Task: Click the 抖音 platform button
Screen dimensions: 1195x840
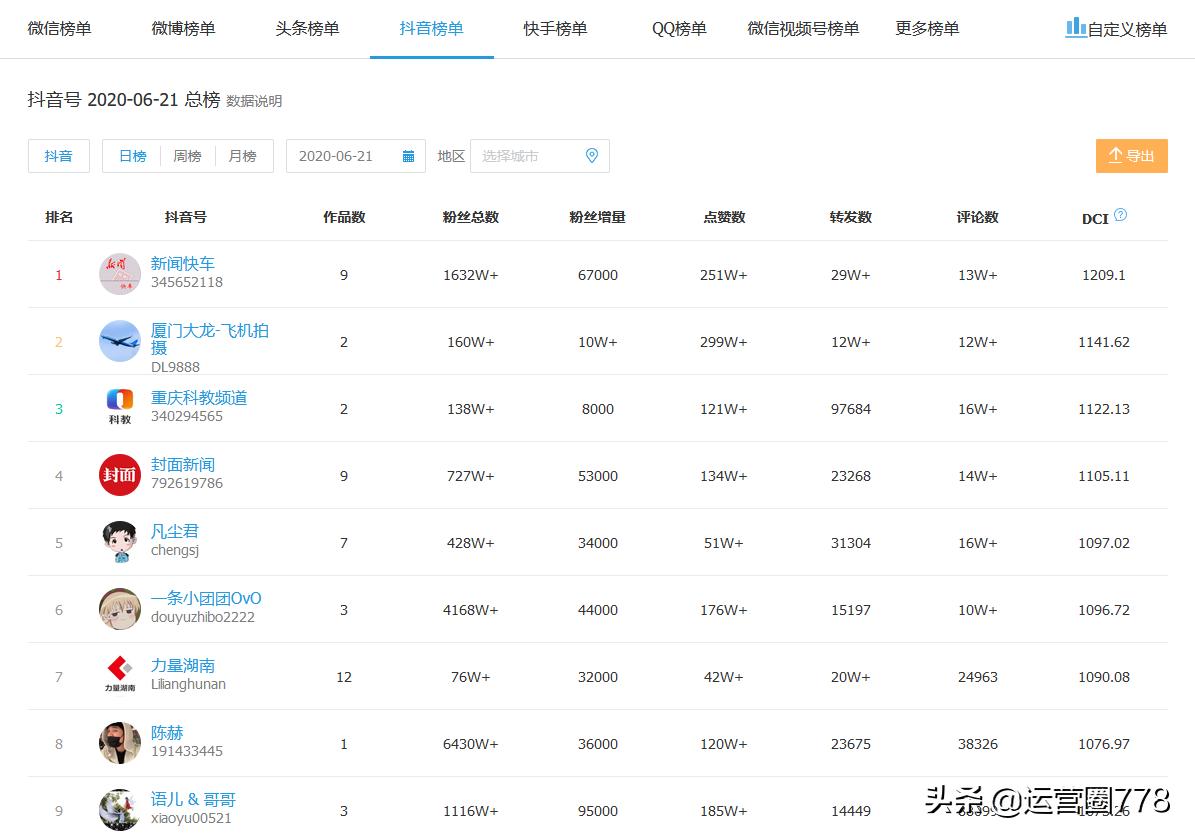Action: pyautogui.click(x=58, y=156)
